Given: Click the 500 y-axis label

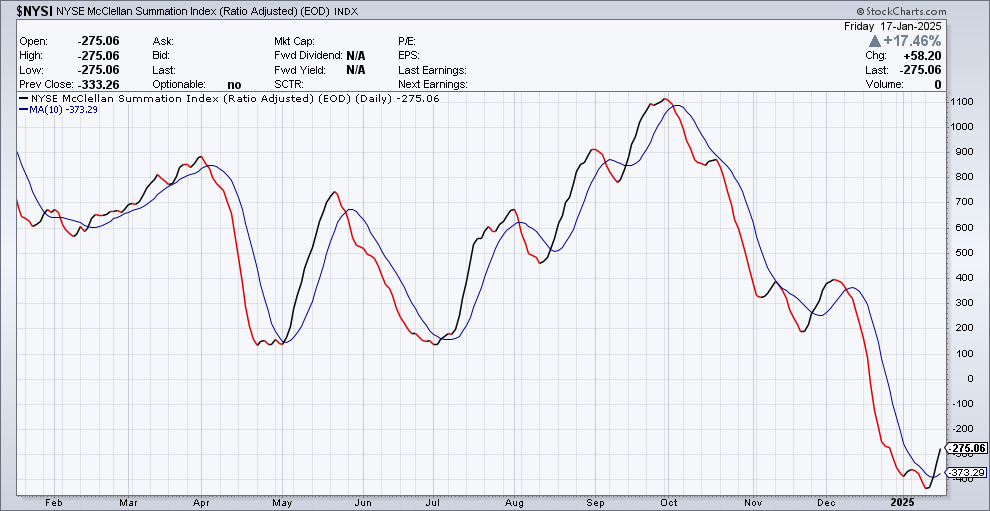Looking at the screenshot, I should click(963, 253).
